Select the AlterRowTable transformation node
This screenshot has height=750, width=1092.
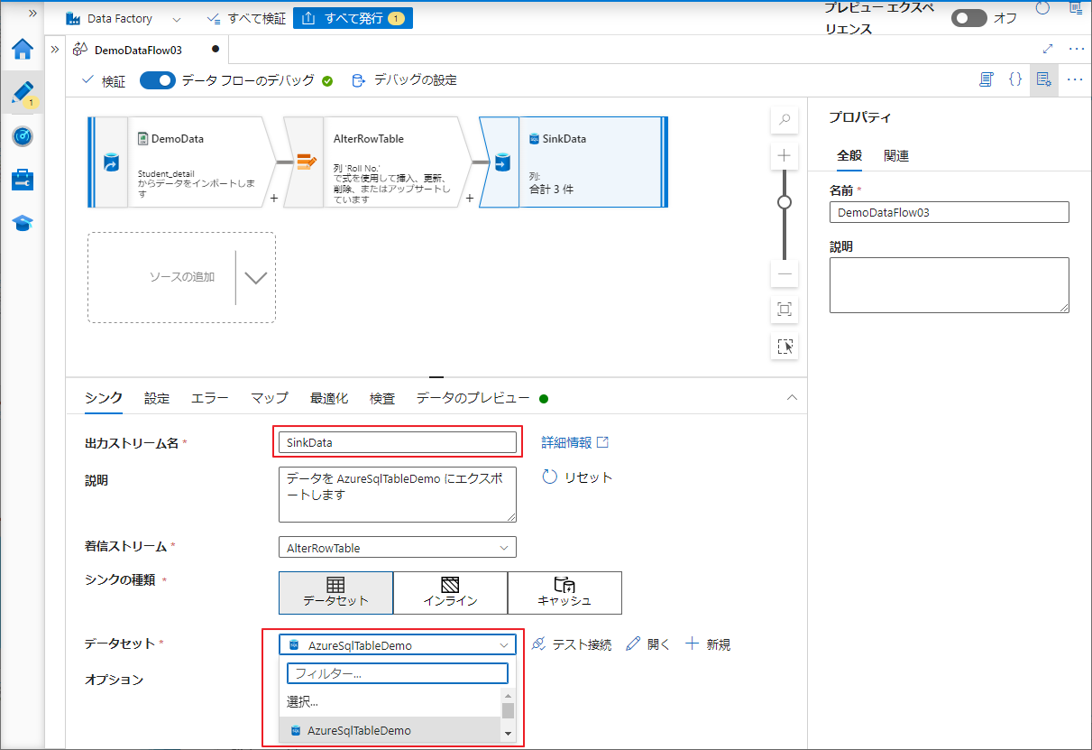pos(377,162)
